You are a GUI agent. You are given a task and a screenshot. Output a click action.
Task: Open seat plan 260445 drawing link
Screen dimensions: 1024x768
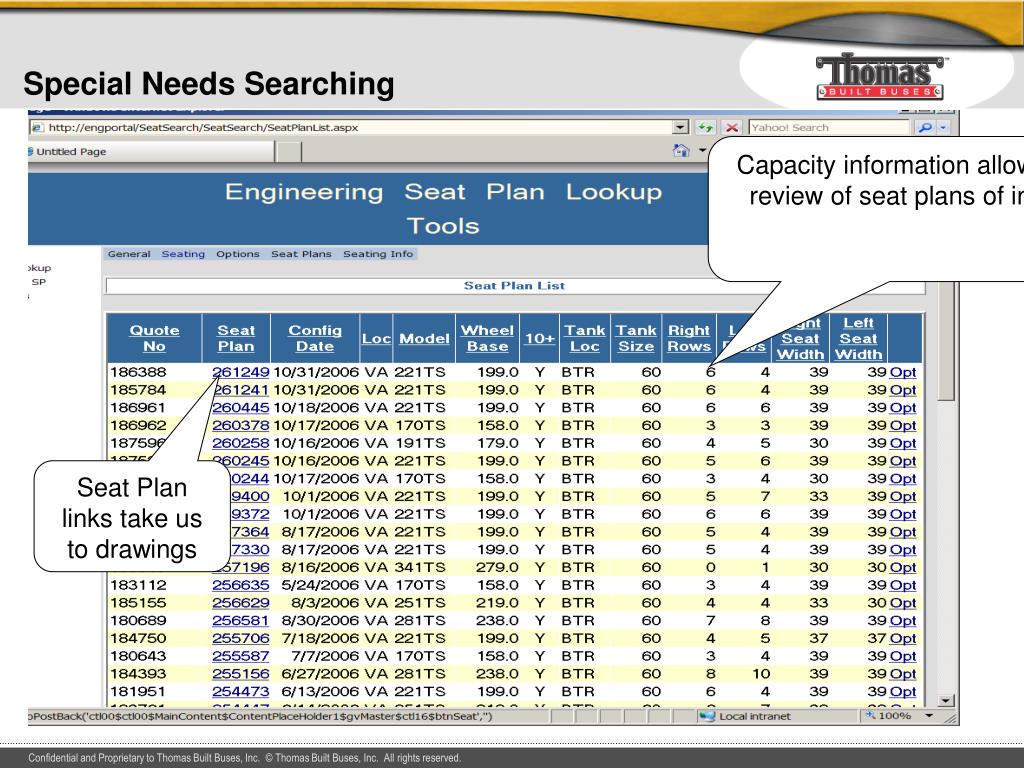(x=240, y=408)
